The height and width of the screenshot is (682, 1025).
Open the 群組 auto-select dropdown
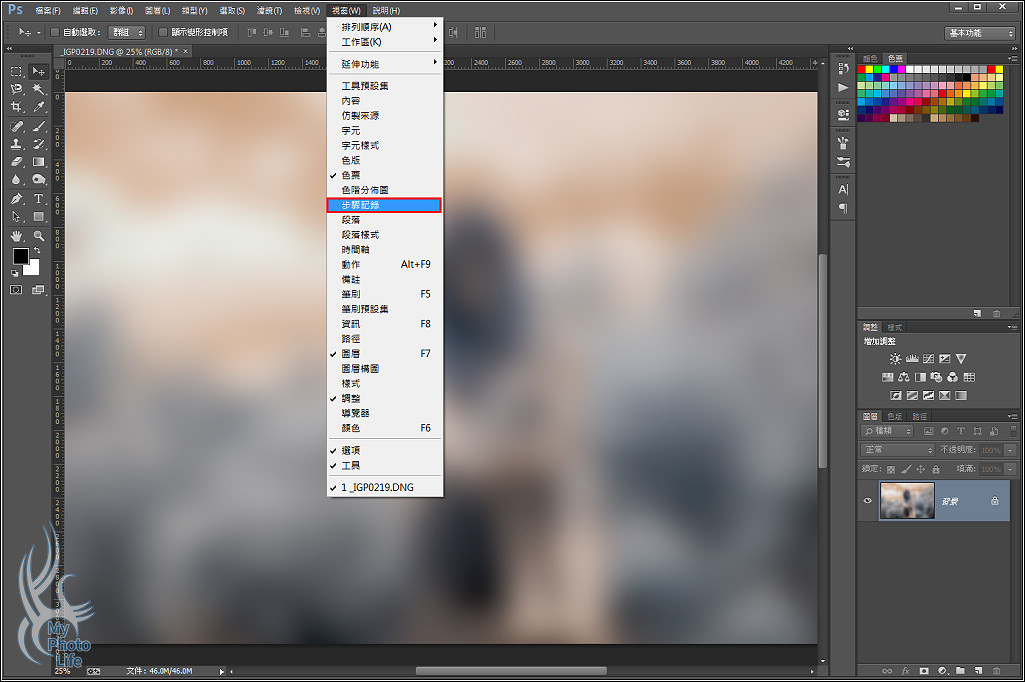coord(127,32)
